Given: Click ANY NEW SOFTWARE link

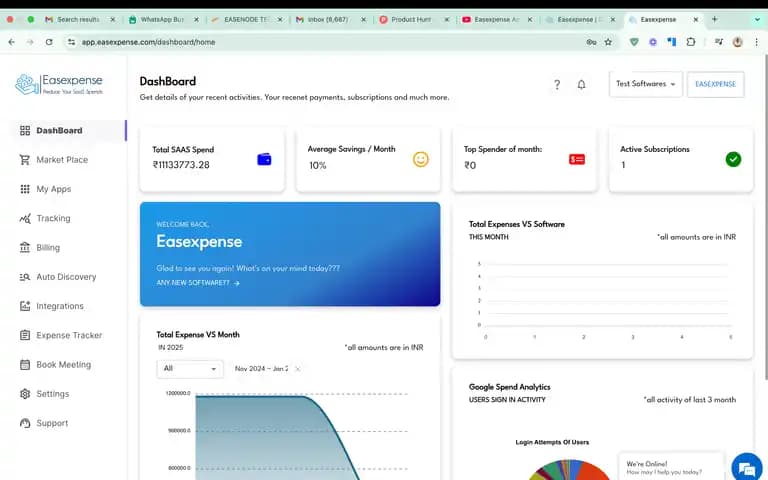Looking at the screenshot, I should 198,283.
